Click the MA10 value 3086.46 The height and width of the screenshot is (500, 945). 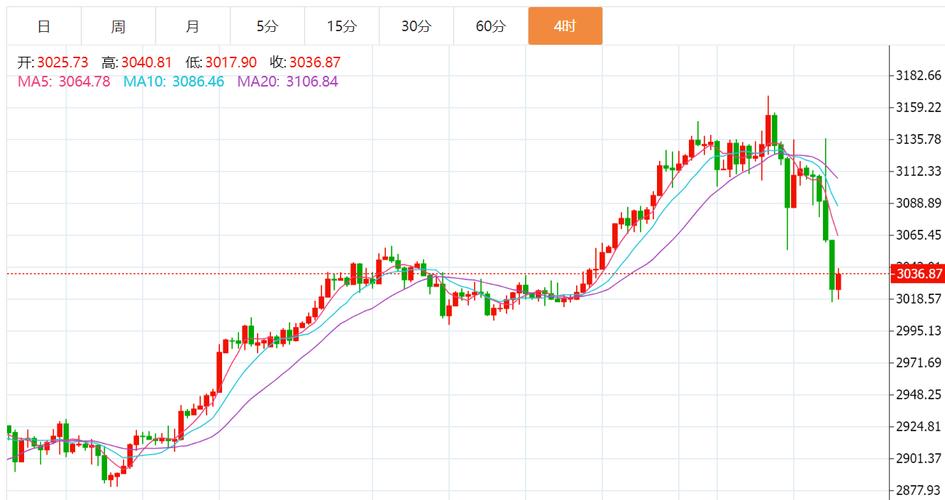point(198,81)
